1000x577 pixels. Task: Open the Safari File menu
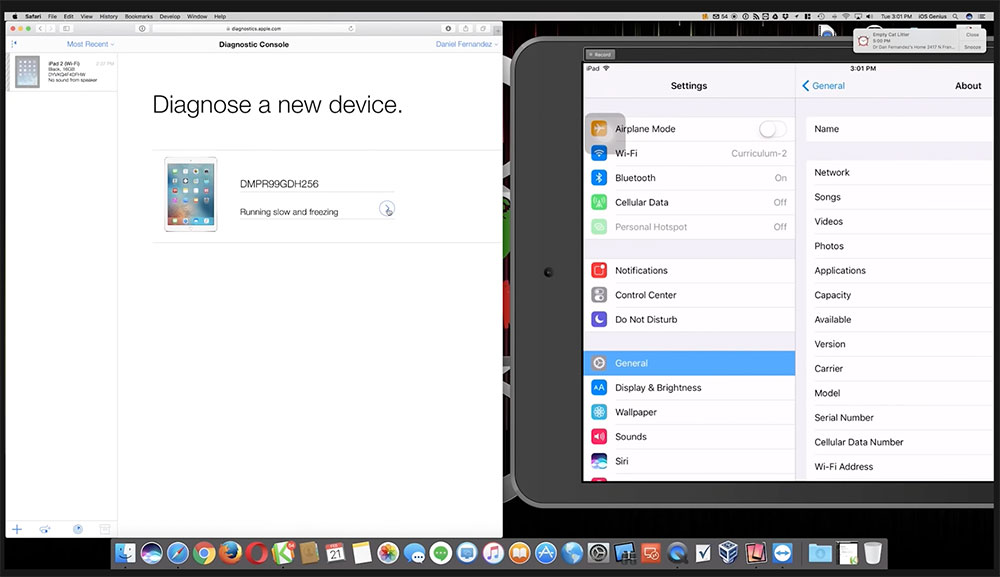click(x=52, y=17)
